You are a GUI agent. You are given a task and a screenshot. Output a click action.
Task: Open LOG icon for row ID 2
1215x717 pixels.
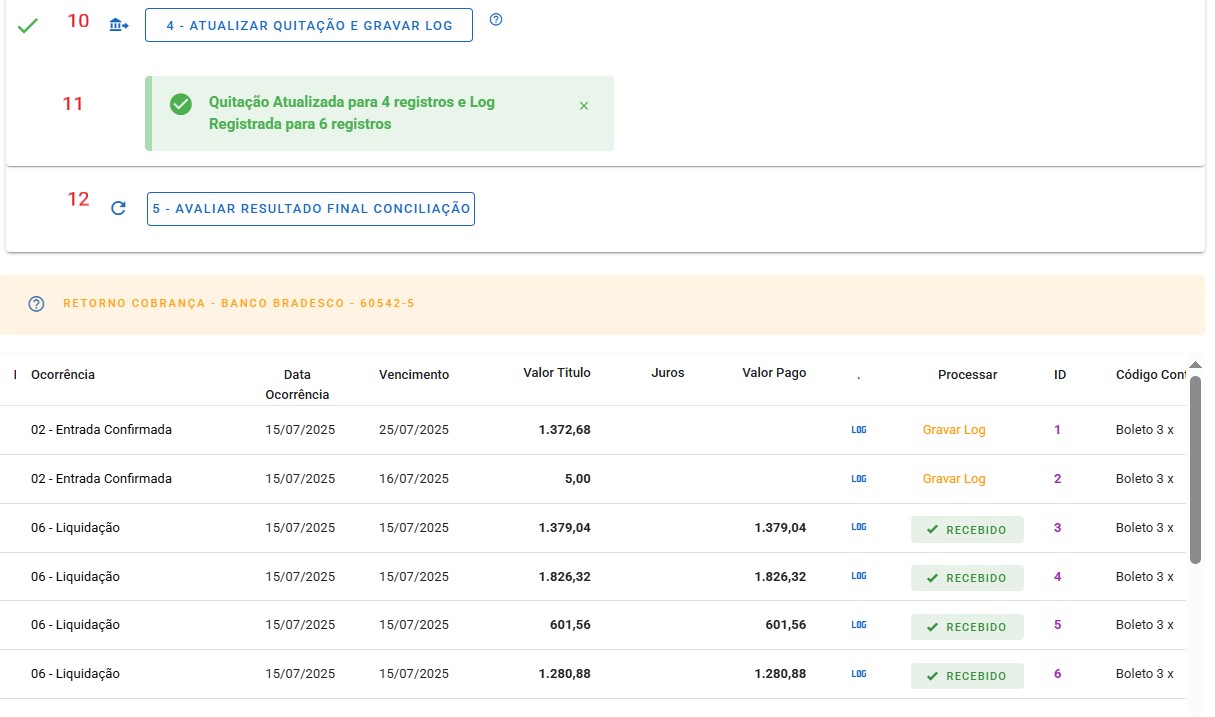pyautogui.click(x=859, y=479)
